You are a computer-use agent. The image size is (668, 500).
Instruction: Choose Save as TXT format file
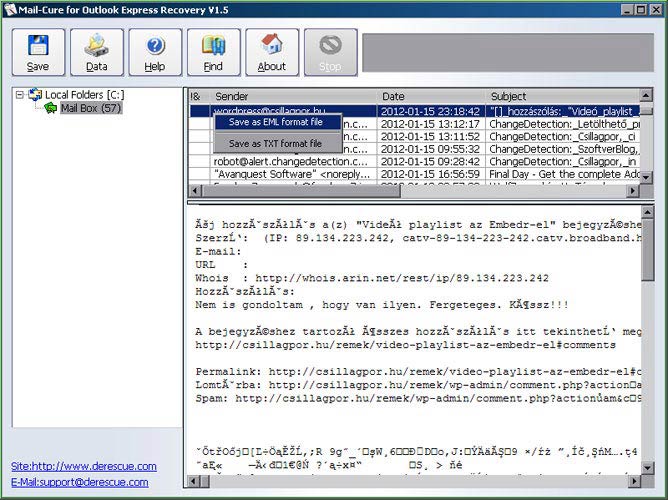pos(277,144)
